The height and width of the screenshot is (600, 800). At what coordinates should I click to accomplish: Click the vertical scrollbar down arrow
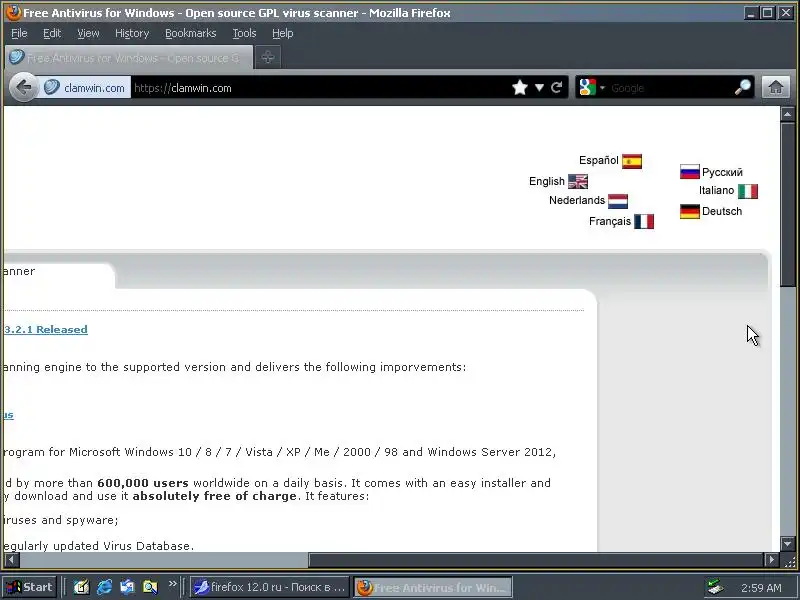pos(787,544)
